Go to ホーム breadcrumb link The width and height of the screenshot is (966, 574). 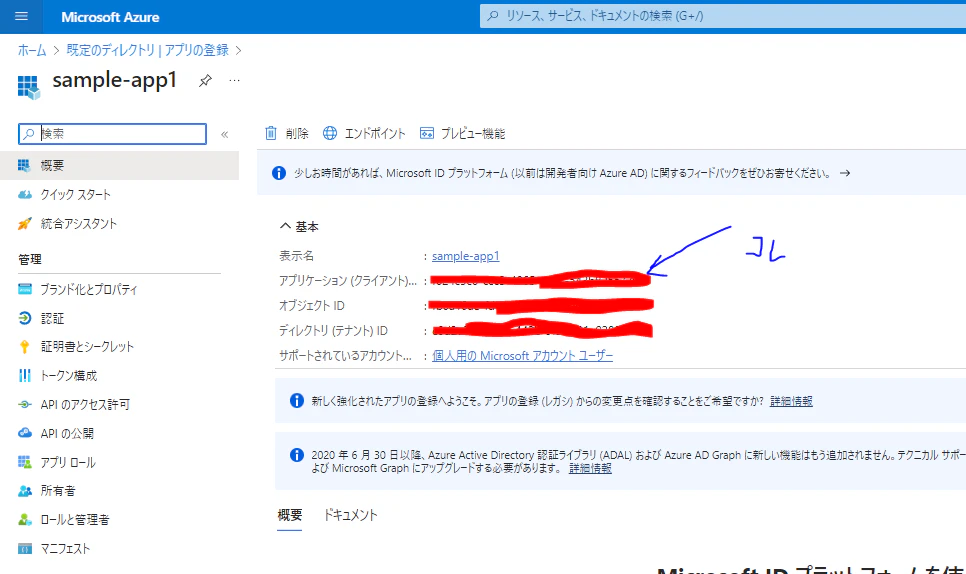click(x=32, y=50)
